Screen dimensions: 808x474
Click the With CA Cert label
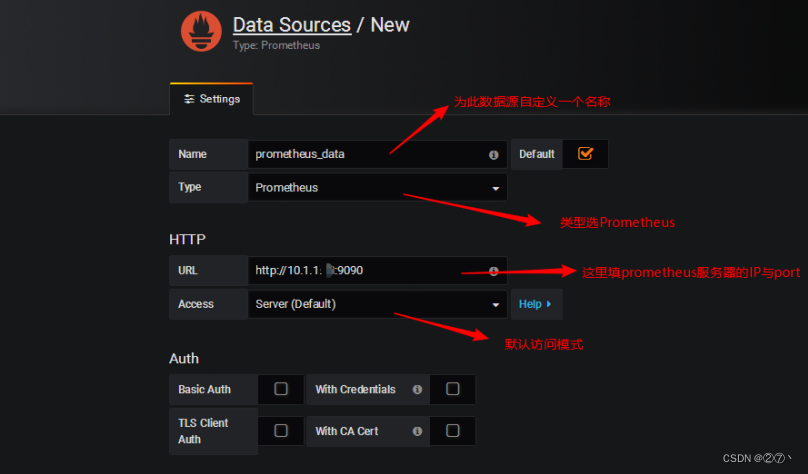click(x=347, y=431)
